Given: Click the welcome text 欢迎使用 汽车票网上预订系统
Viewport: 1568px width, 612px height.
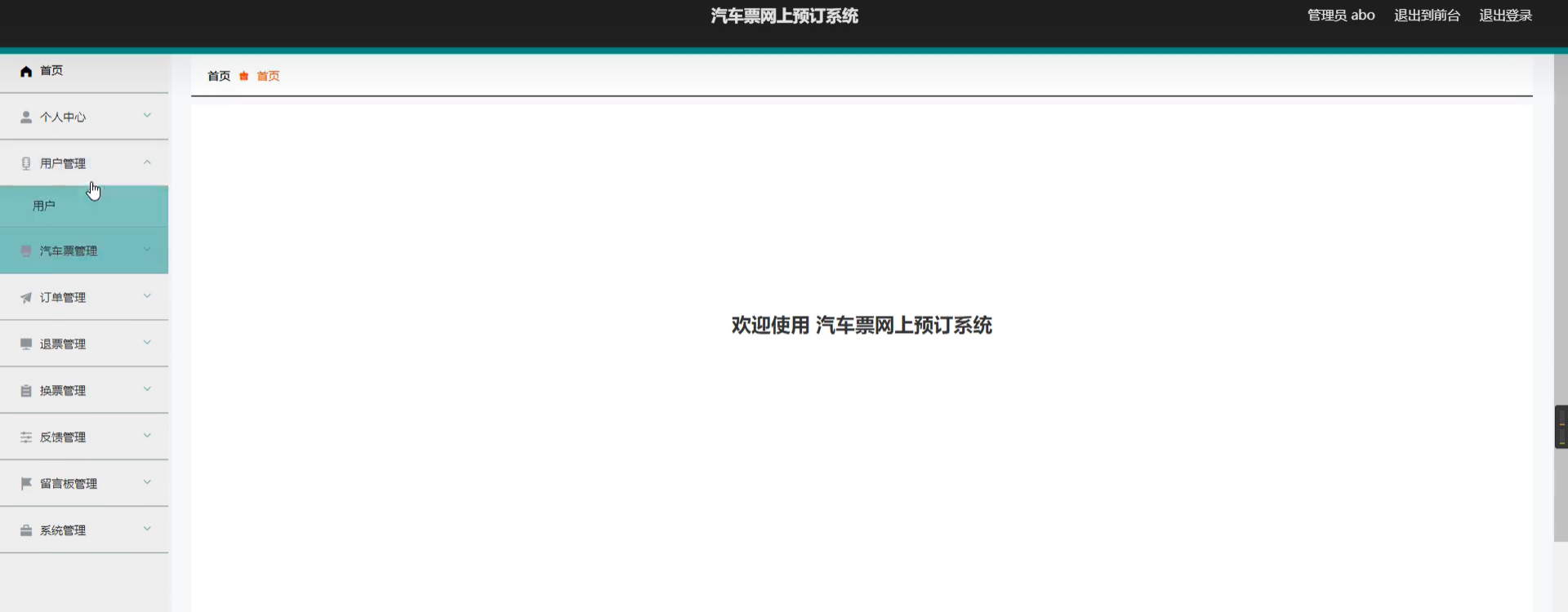Looking at the screenshot, I should pos(862,325).
